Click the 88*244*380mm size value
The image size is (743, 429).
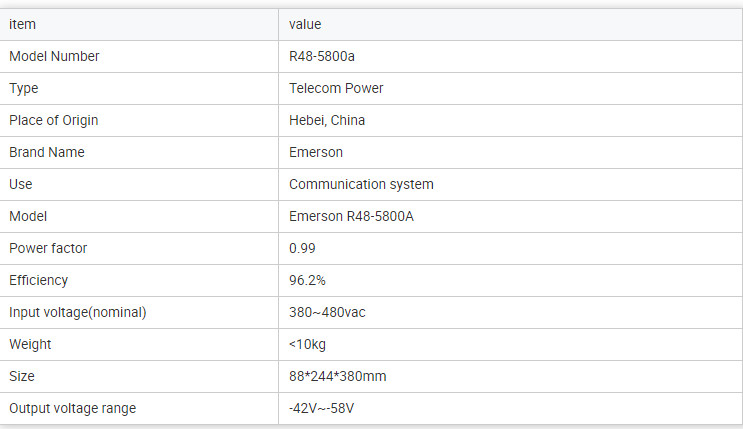[337, 376]
